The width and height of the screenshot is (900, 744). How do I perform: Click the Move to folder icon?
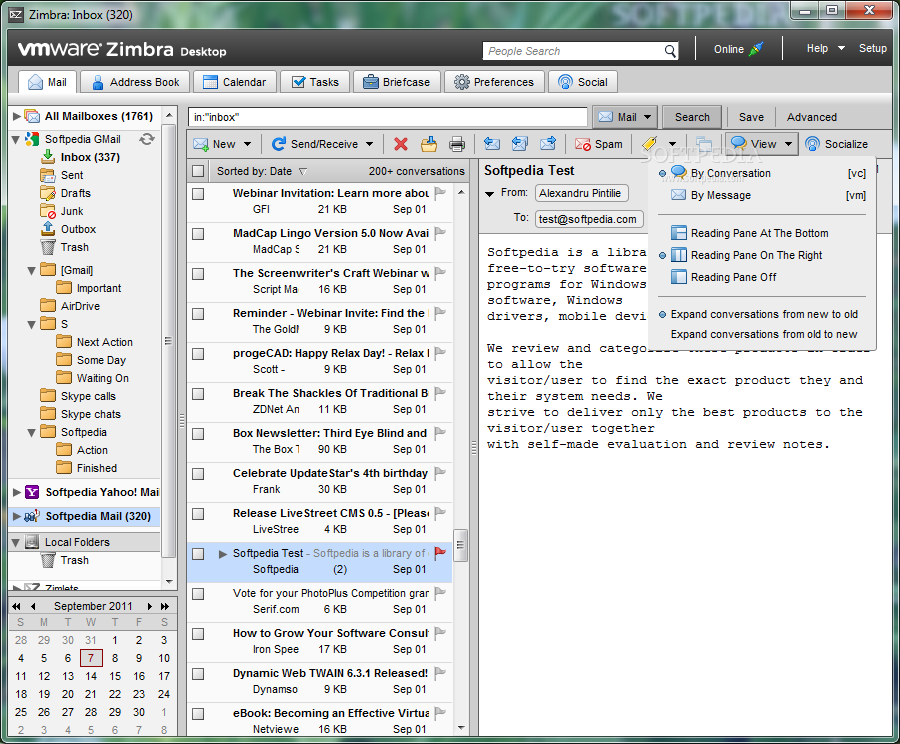coord(429,144)
